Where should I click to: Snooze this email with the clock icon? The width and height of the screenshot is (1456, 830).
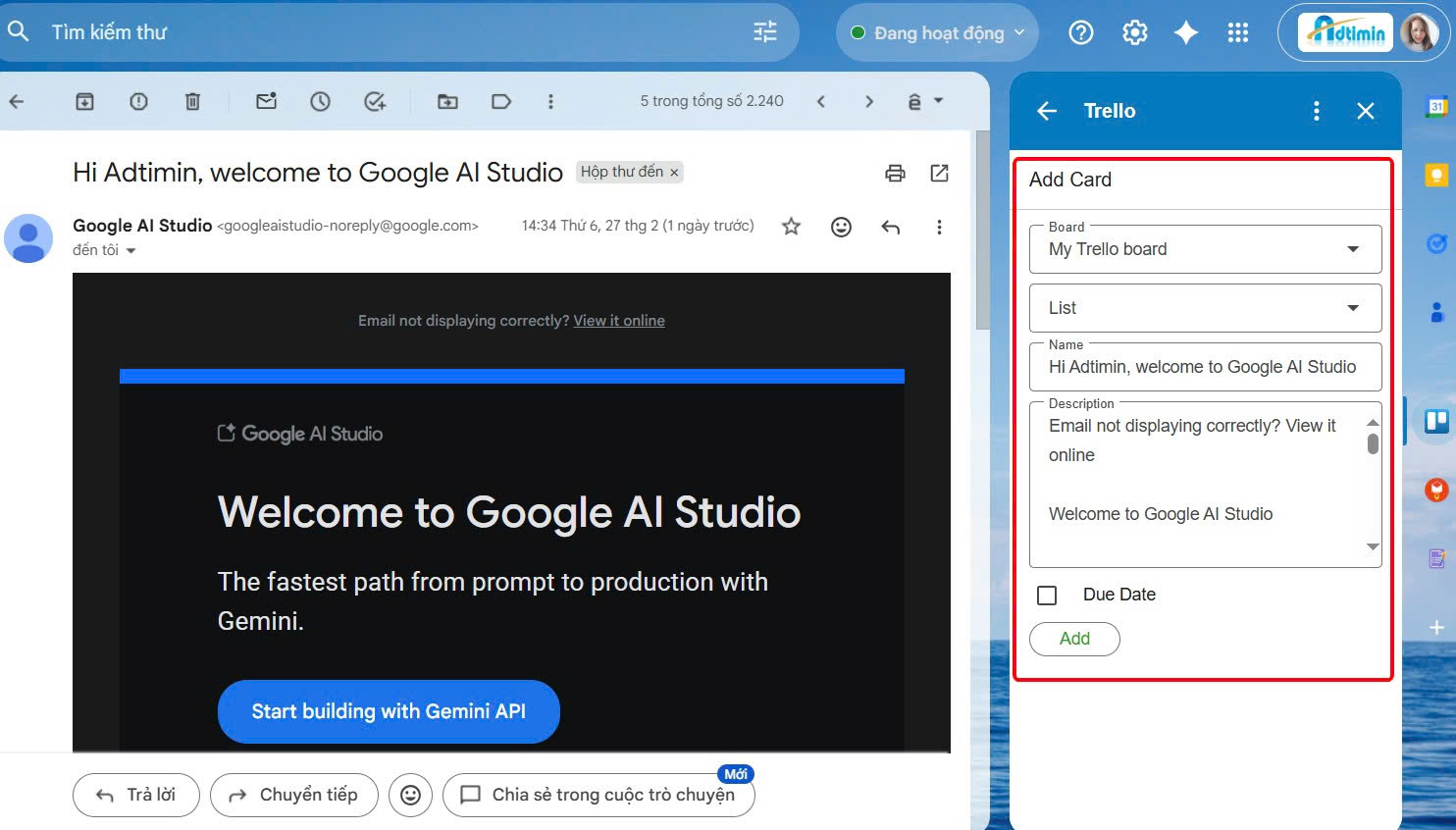tap(320, 101)
